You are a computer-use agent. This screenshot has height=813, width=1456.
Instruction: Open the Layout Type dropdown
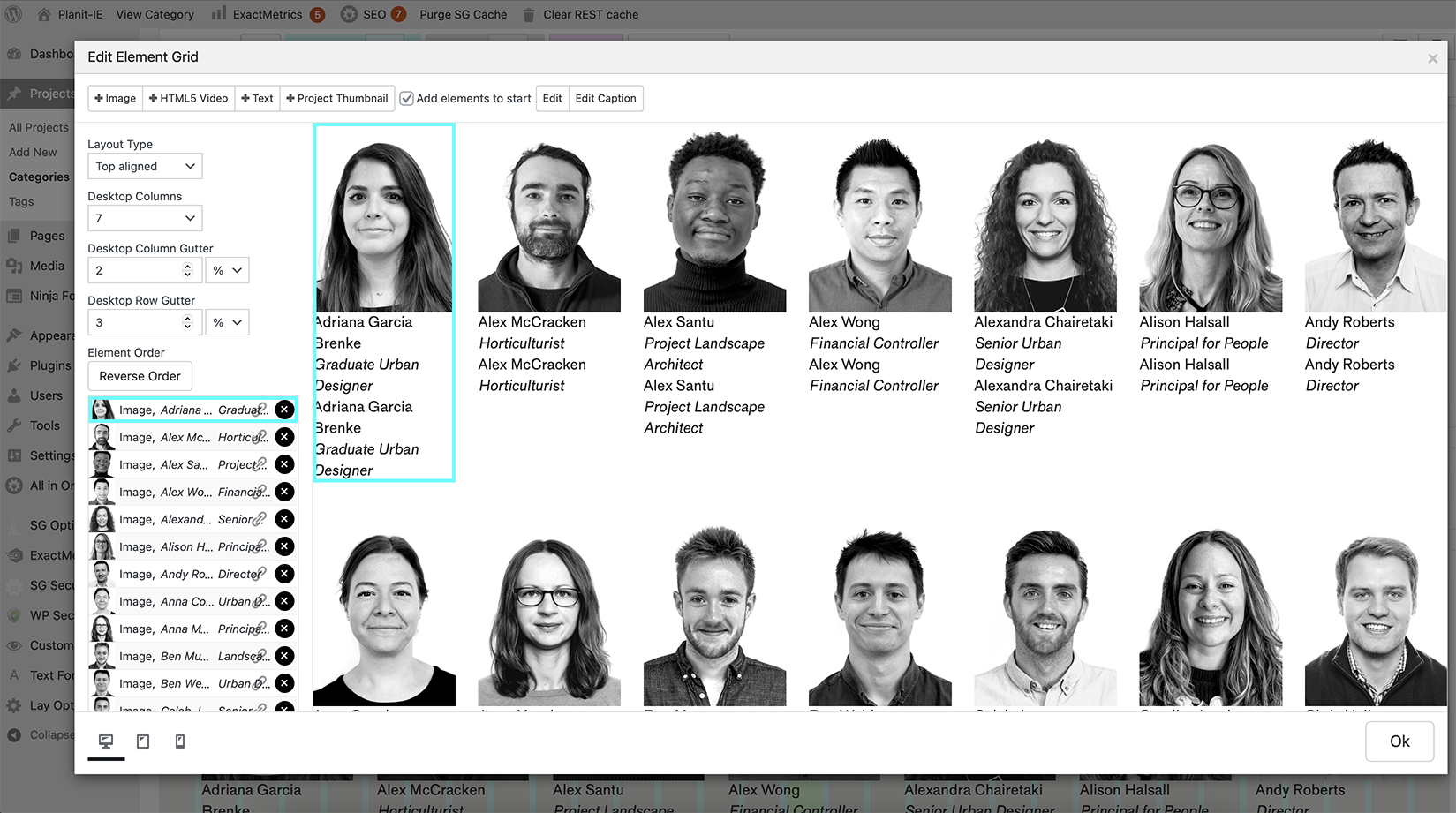145,166
